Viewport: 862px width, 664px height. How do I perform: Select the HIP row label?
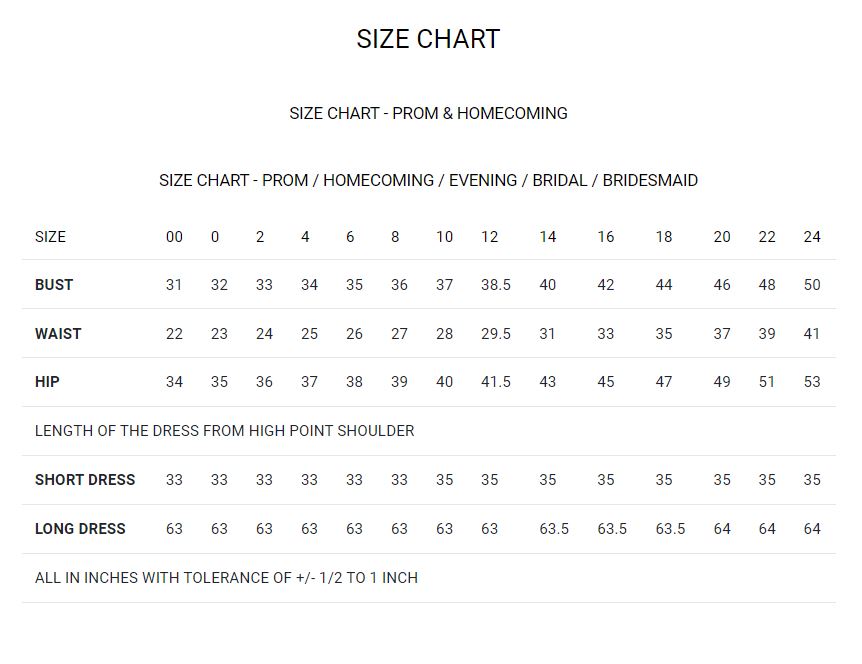pyautogui.click(x=47, y=382)
